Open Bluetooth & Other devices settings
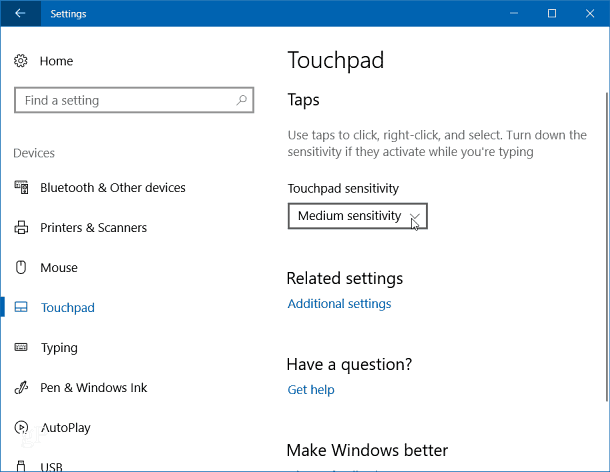This screenshot has height=472, width=610. [113, 188]
